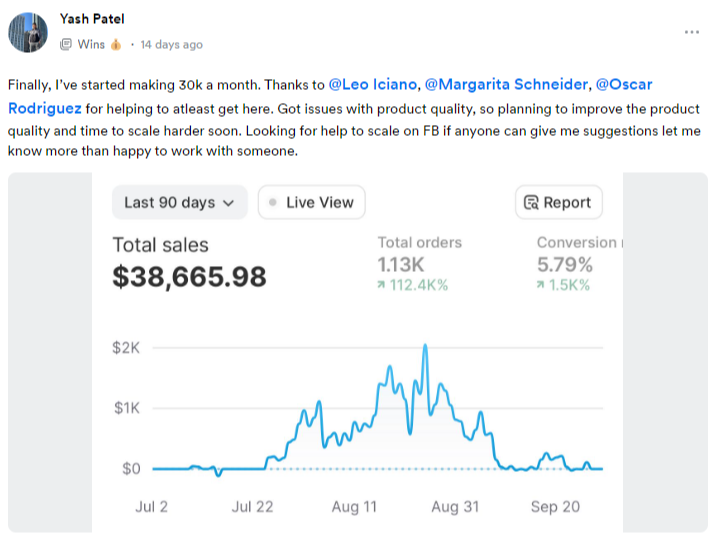Viewport: 718px width, 539px height.
Task: Open the @Margarita Schneider mention
Action: pyautogui.click(x=506, y=85)
